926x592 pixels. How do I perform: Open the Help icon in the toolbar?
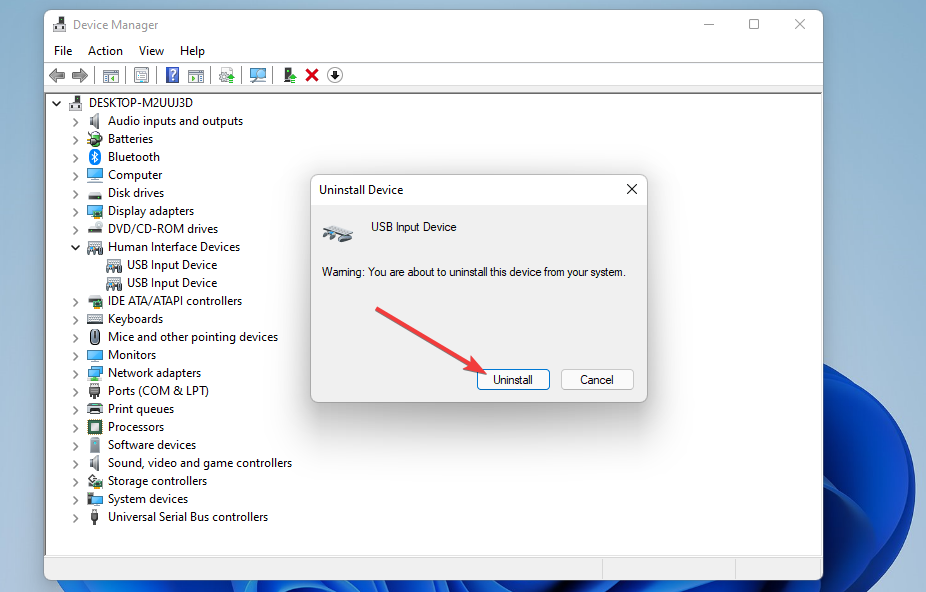[x=172, y=75]
